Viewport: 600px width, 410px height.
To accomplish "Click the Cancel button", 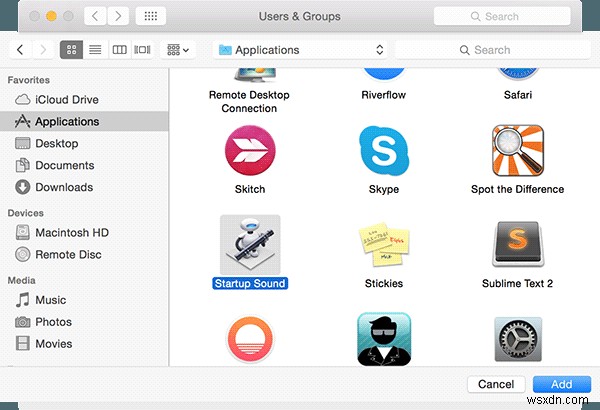I will point(496,384).
